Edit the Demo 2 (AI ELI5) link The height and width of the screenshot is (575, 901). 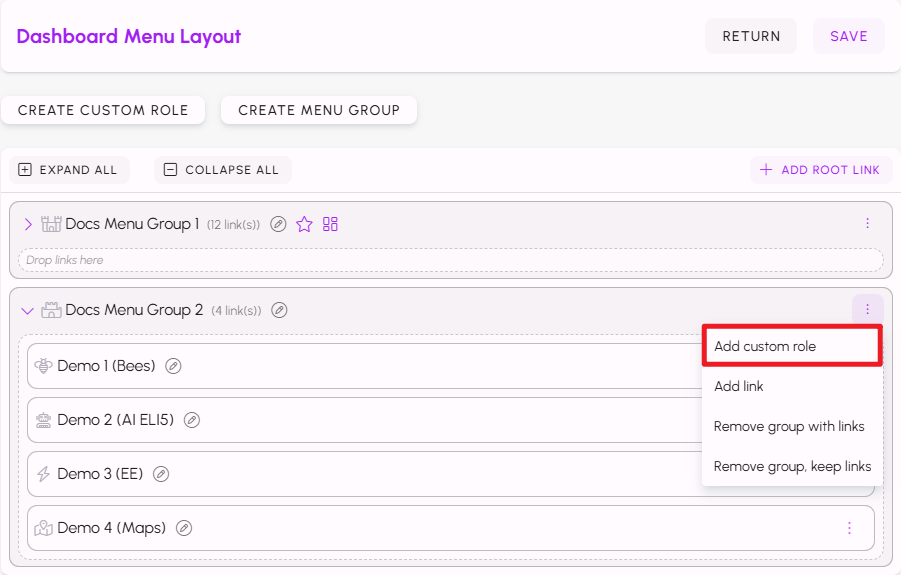click(x=192, y=420)
